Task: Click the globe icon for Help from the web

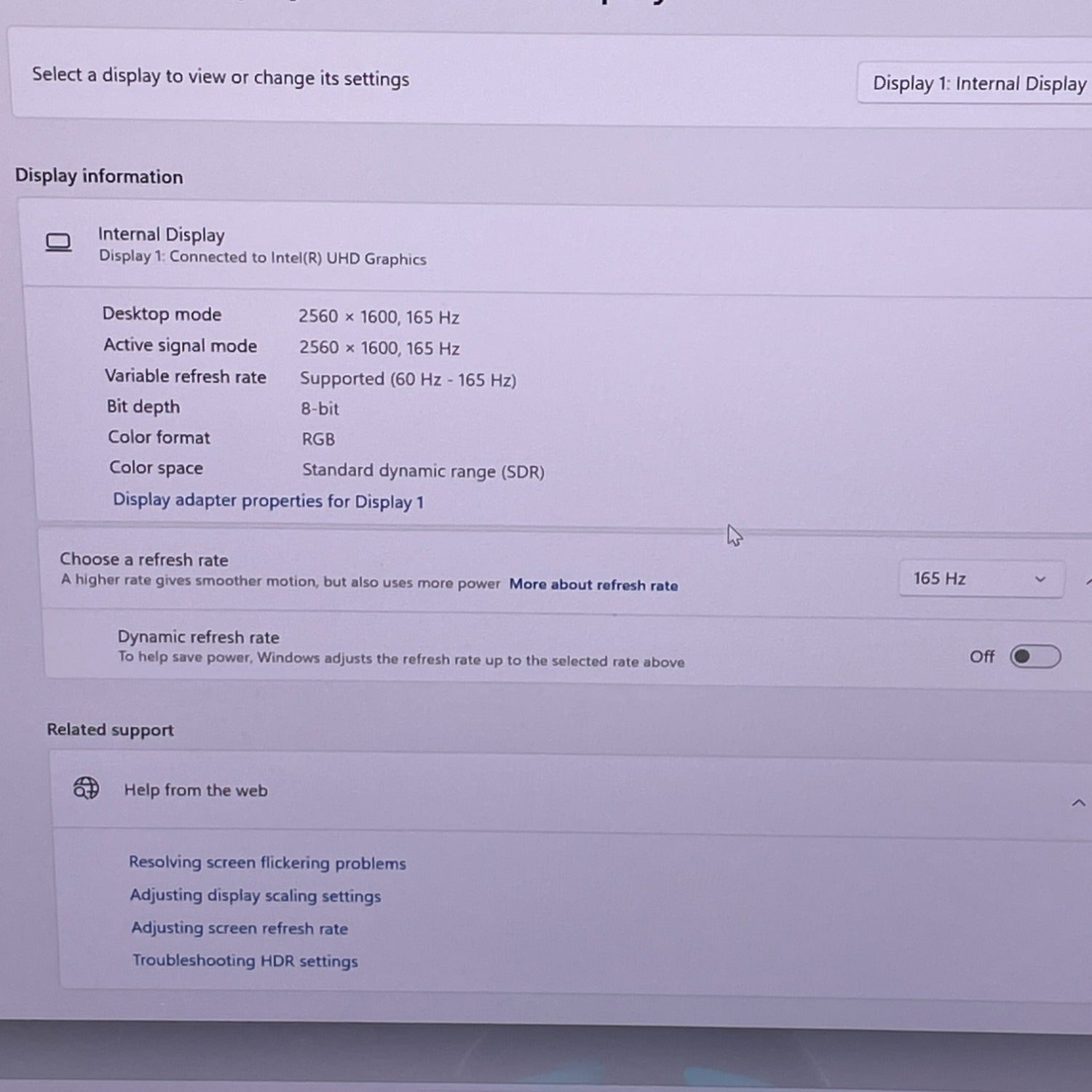Action: coord(86,788)
